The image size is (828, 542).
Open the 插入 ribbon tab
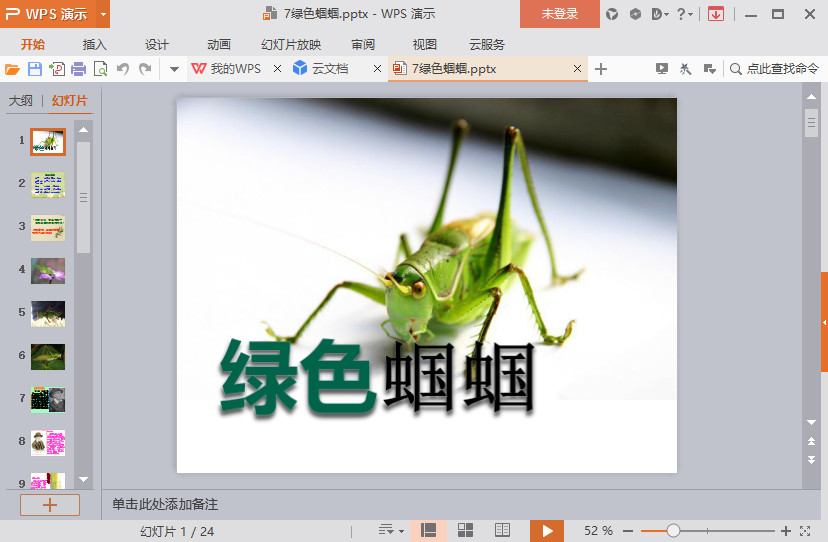(95, 45)
